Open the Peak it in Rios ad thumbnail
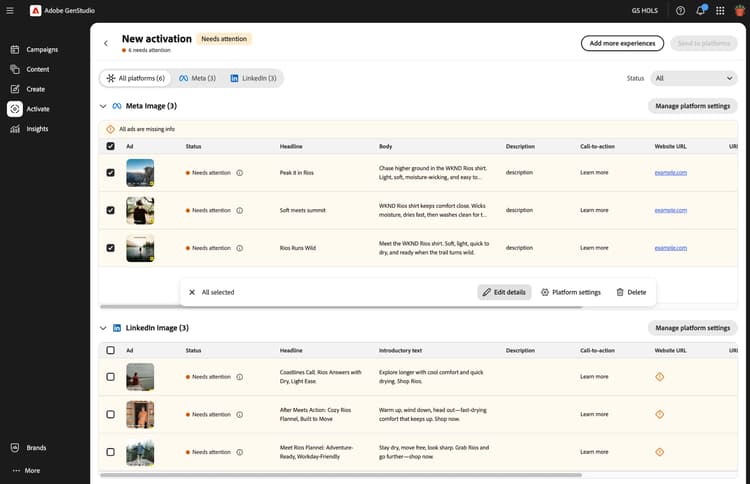 (x=140, y=173)
